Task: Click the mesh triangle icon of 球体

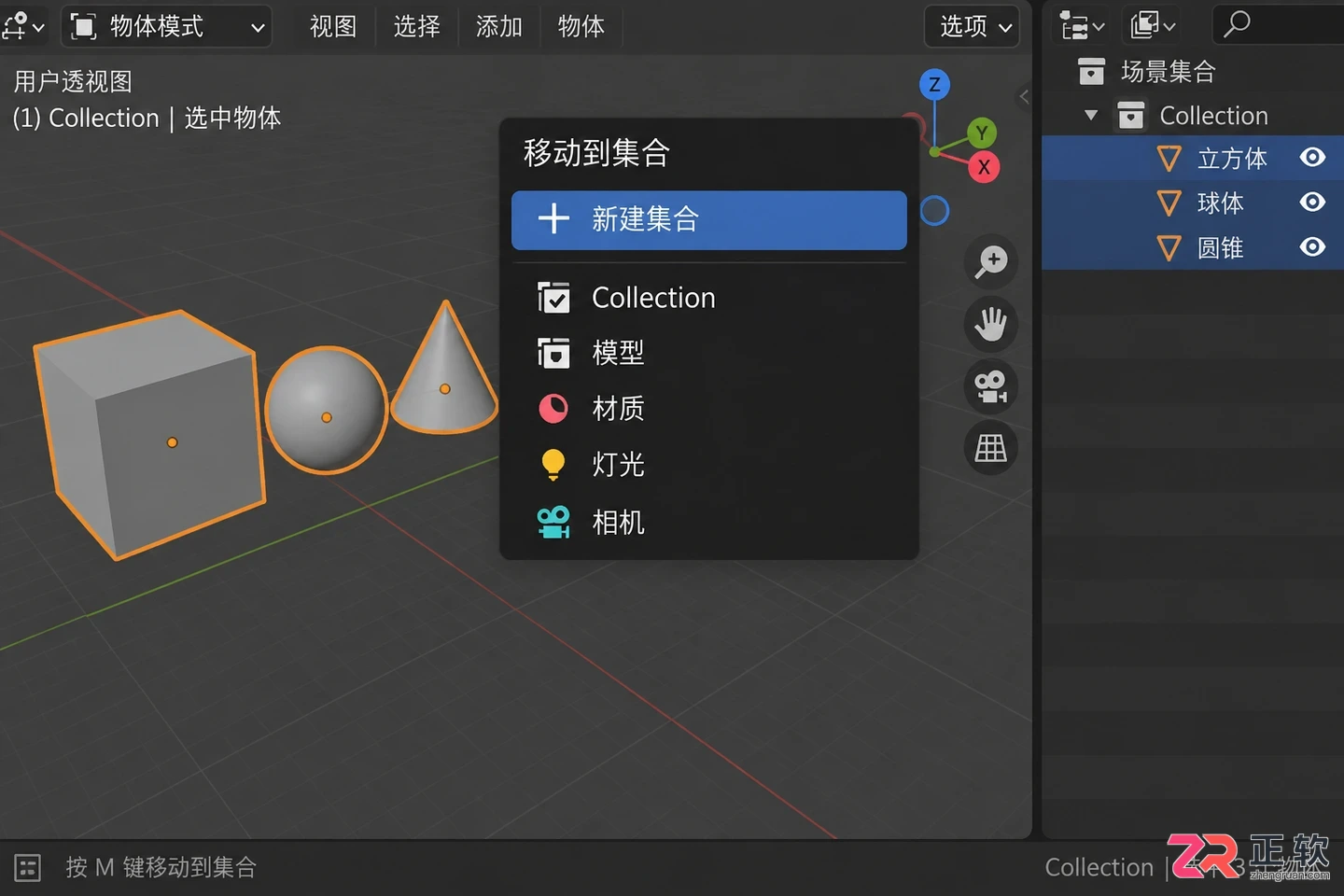Action: pos(1169,203)
